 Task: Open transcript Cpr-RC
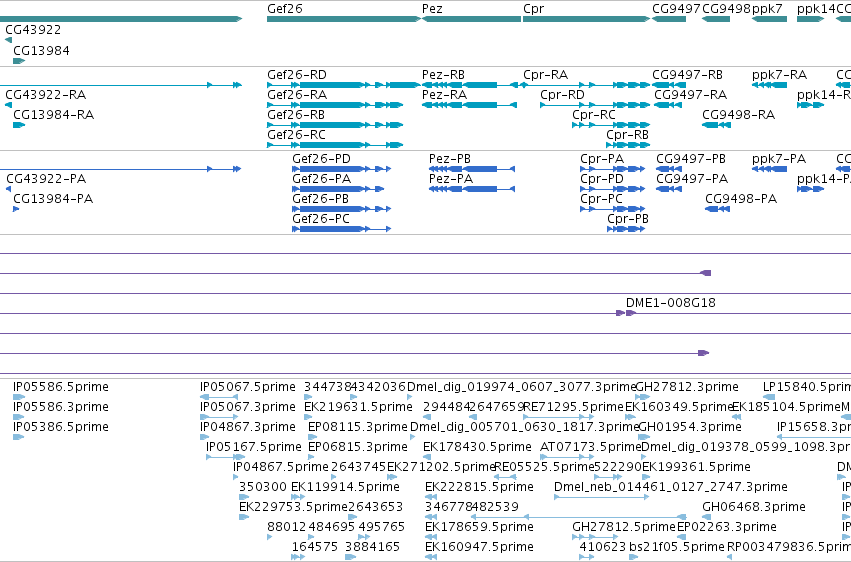[594, 115]
